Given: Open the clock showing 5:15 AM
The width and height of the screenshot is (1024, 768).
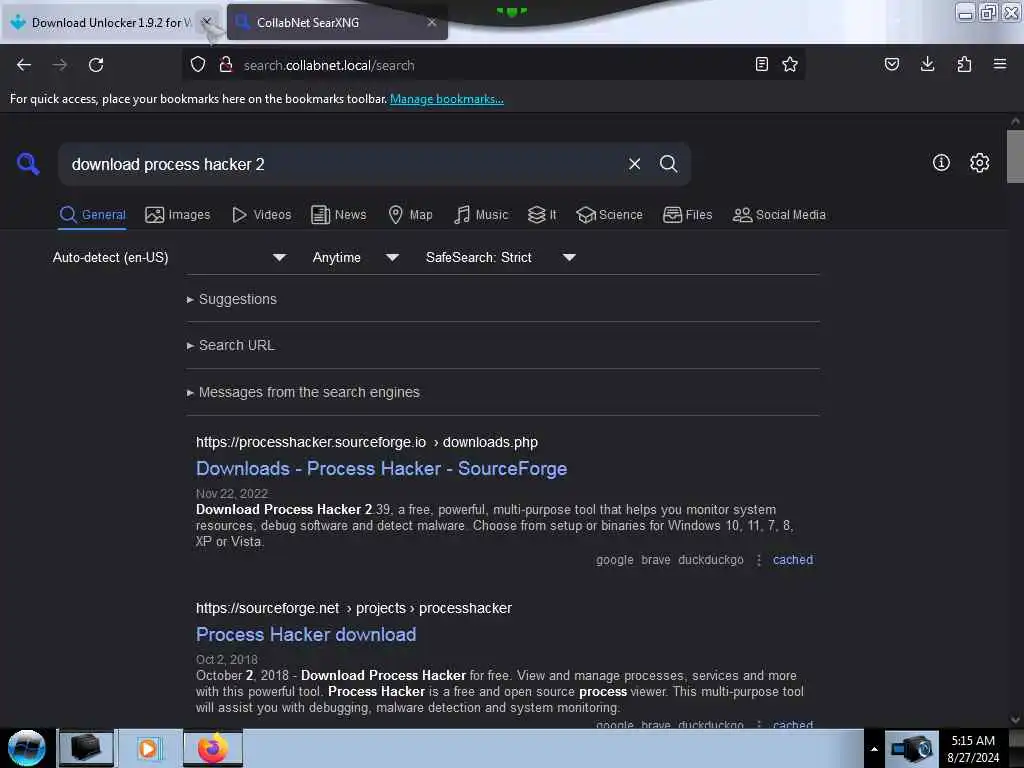Looking at the screenshot, I should click(x=973, y=748).
